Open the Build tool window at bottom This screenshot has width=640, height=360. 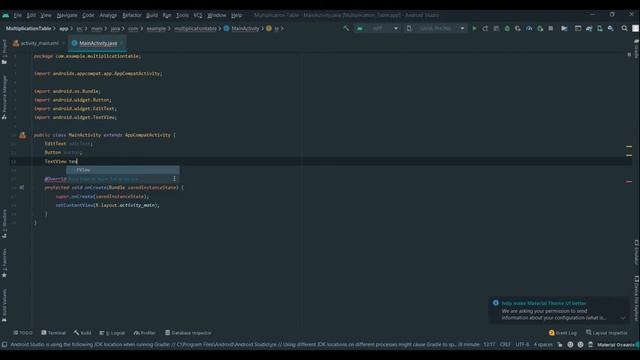(82, 333)
